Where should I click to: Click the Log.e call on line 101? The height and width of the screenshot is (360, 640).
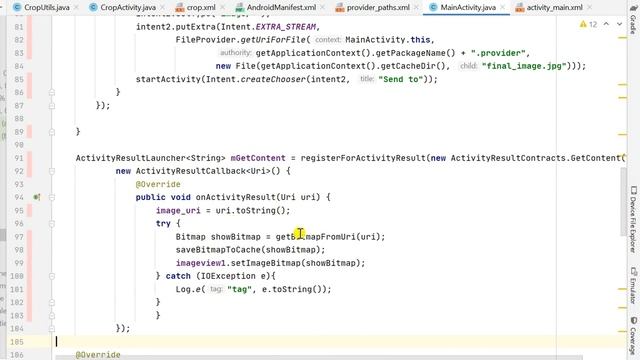(188, 289)
